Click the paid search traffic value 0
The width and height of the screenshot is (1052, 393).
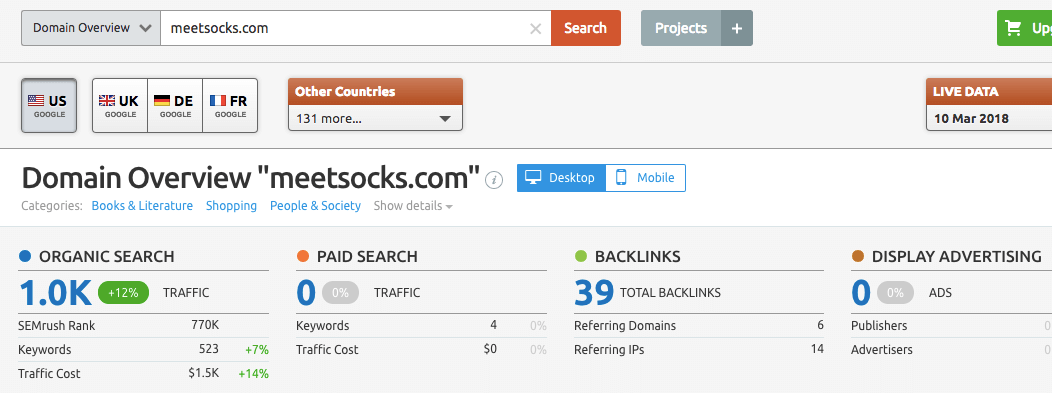306,292
